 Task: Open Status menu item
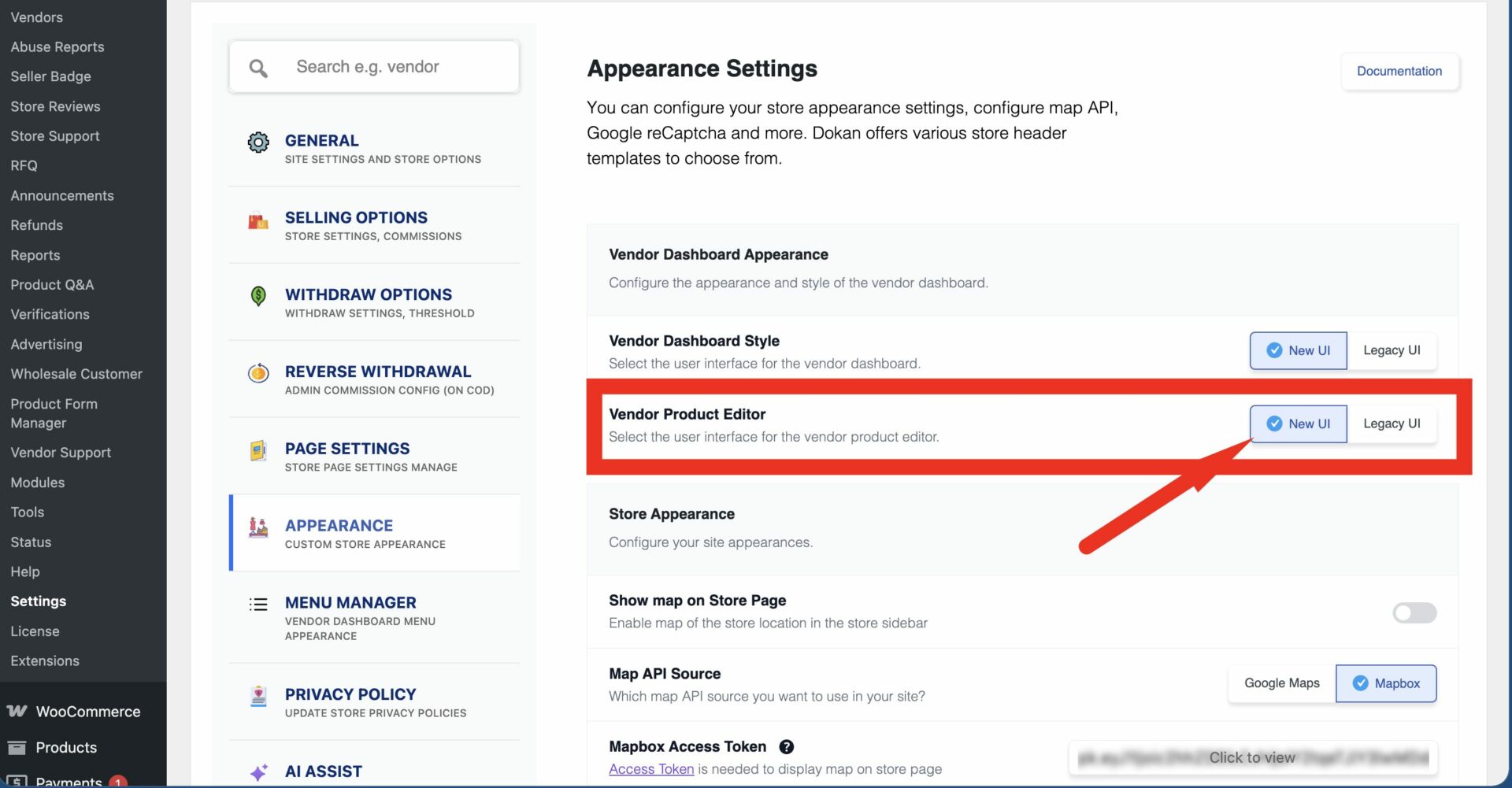pos(31,542)
